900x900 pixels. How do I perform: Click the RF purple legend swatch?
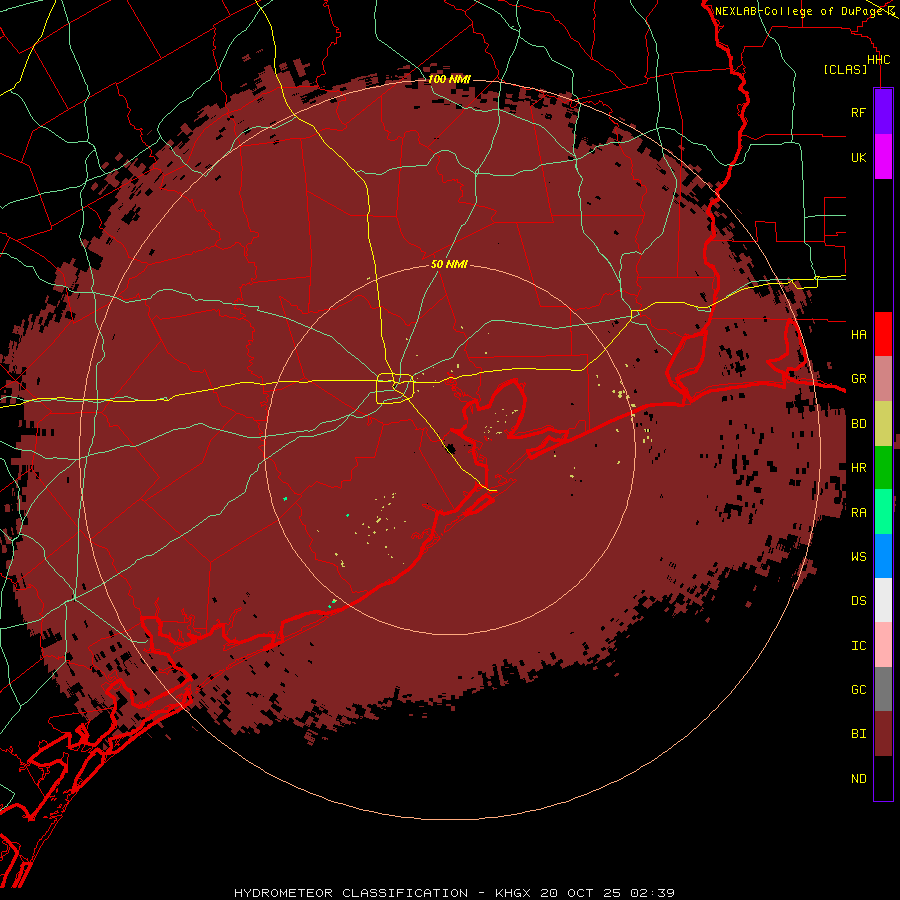pyautogui.click(x=883, y=112)
